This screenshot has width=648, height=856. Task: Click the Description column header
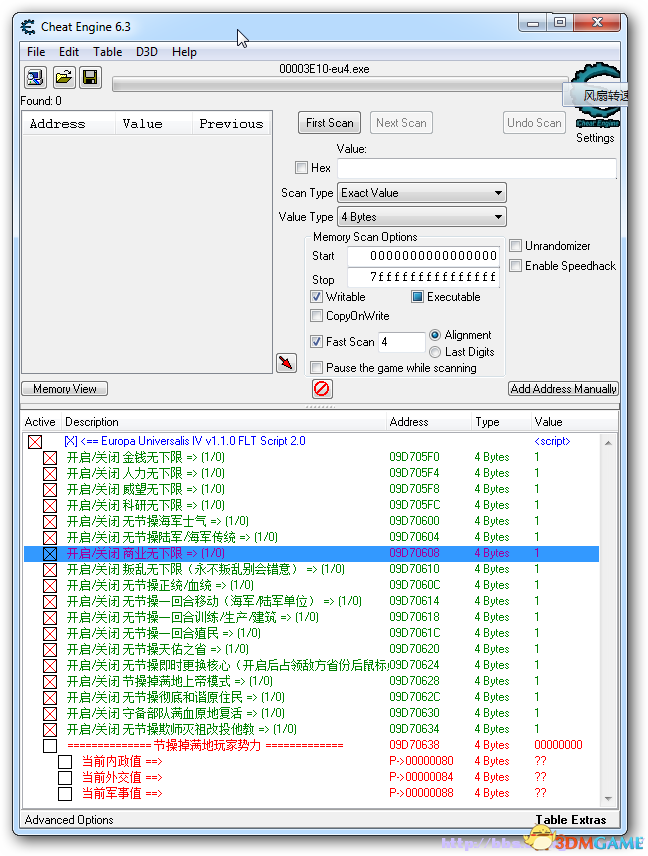point(223,422)
